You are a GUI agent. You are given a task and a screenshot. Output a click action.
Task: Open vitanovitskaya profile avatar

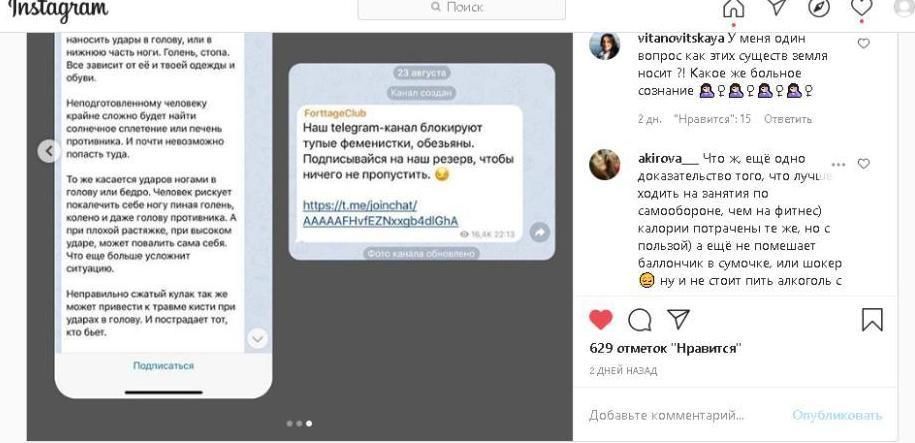click(x=605, y=46)
